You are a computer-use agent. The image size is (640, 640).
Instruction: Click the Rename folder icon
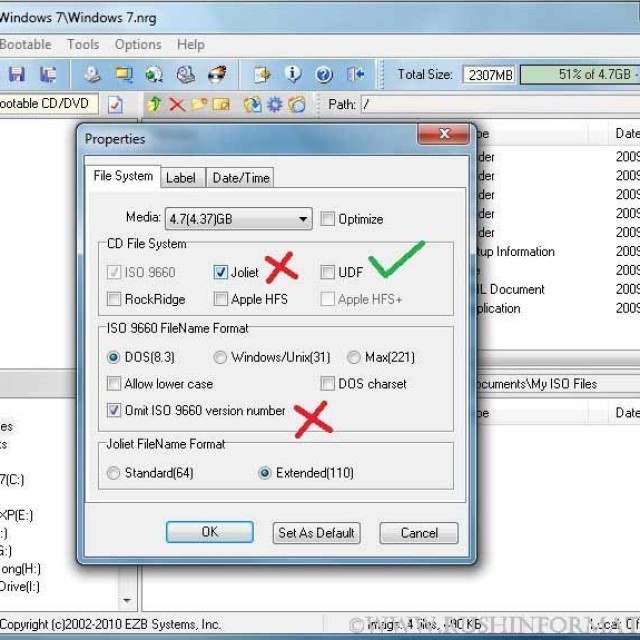click(221, 104)
